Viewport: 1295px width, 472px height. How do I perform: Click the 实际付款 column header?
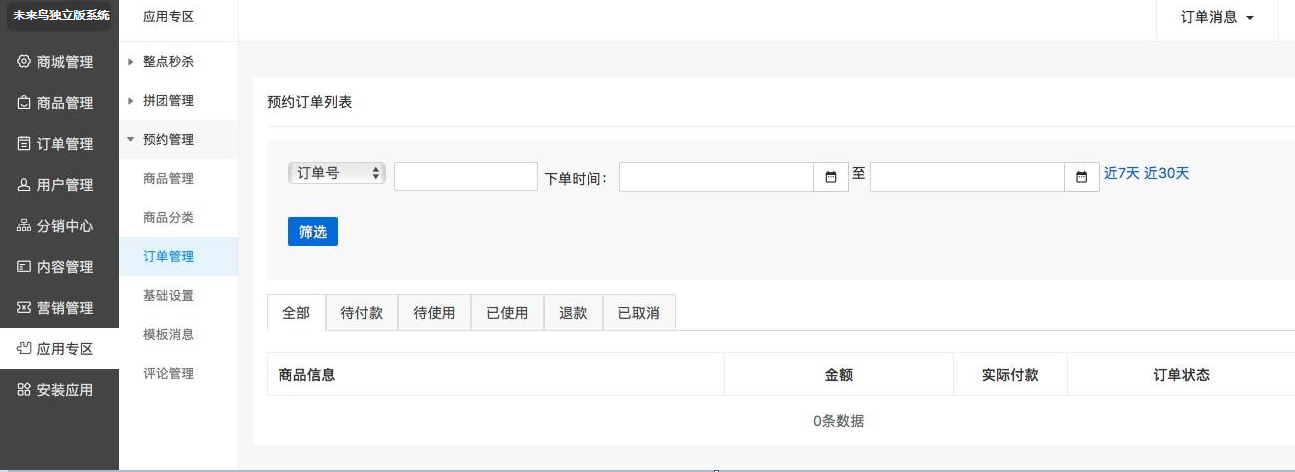(1010, 375)
